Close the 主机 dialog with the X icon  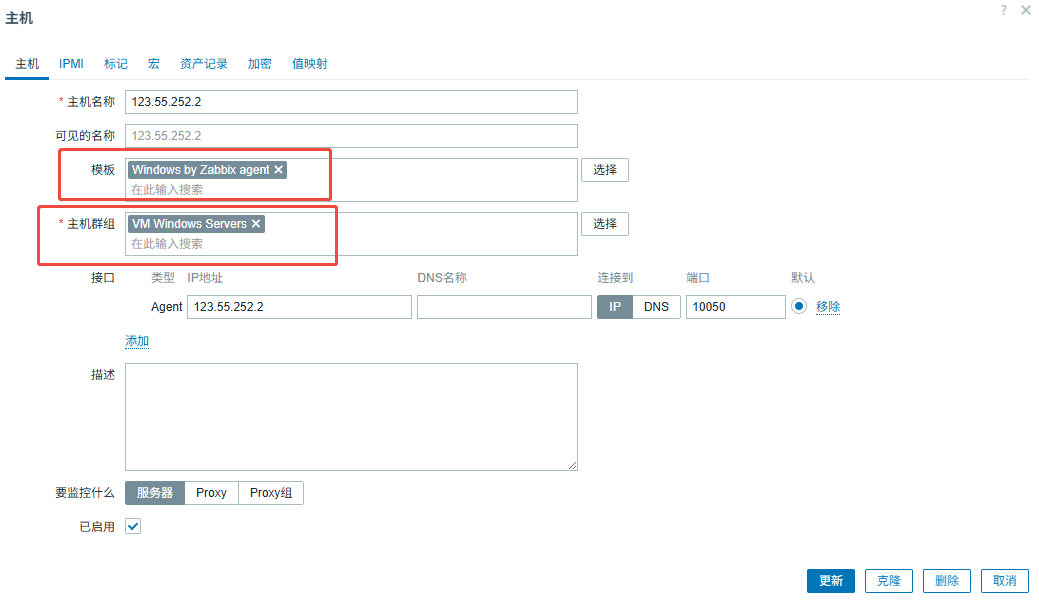coord(1025,10)
